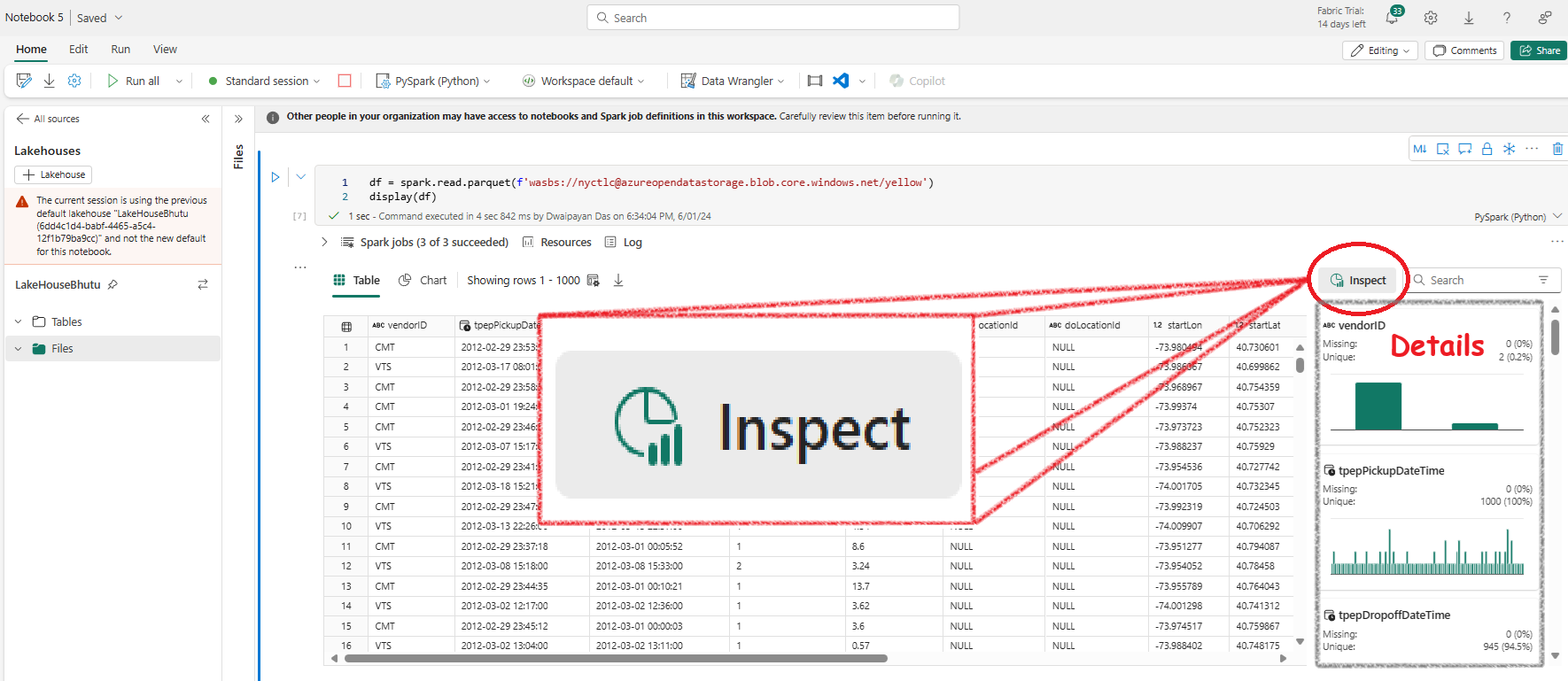The height and width of the screenshot is (681, 1568).
Task: Open the Resources view
Action: point(556,242)
